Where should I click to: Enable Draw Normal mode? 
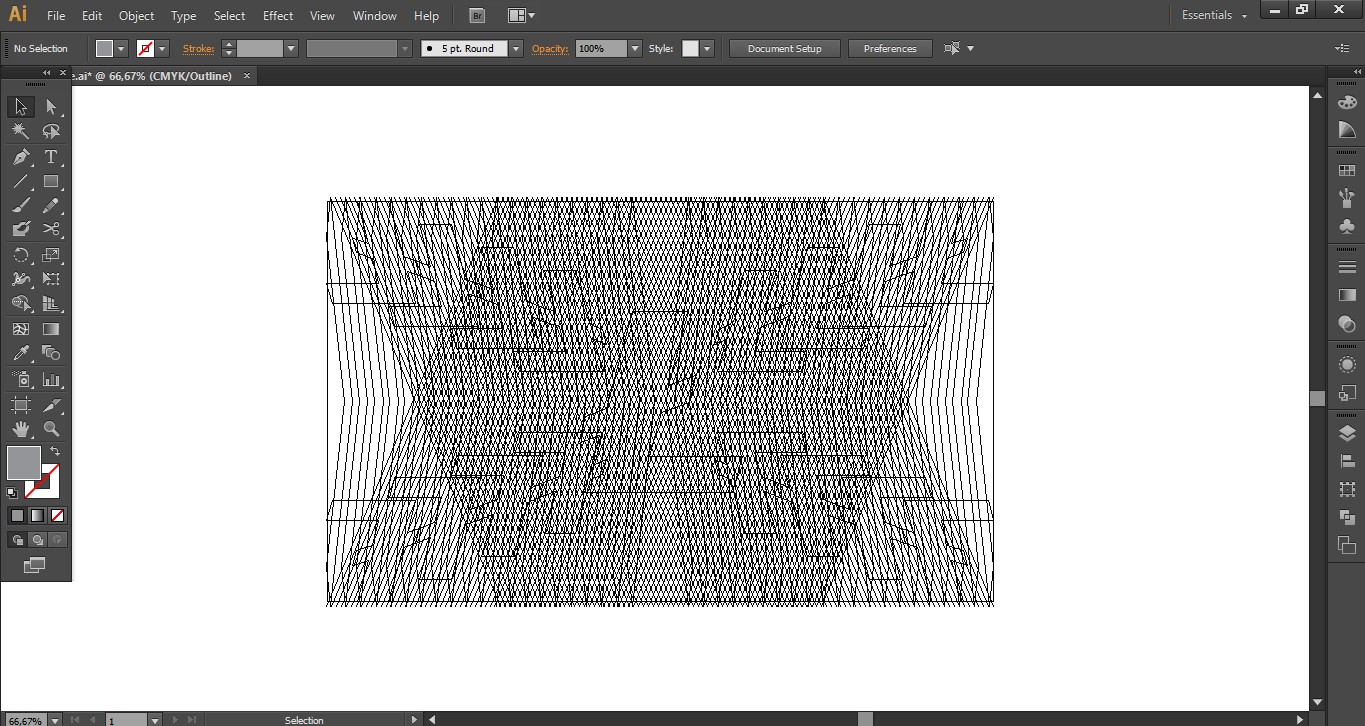pyautogui.click(x=17, y=540)
